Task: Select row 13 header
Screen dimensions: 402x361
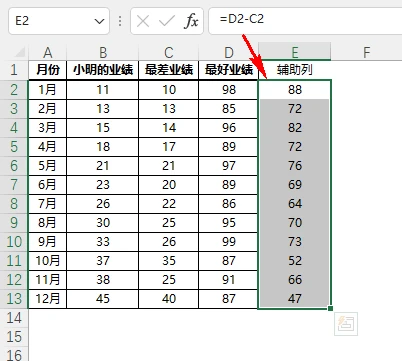Action: pyautogui.click(x=14, y=299)
